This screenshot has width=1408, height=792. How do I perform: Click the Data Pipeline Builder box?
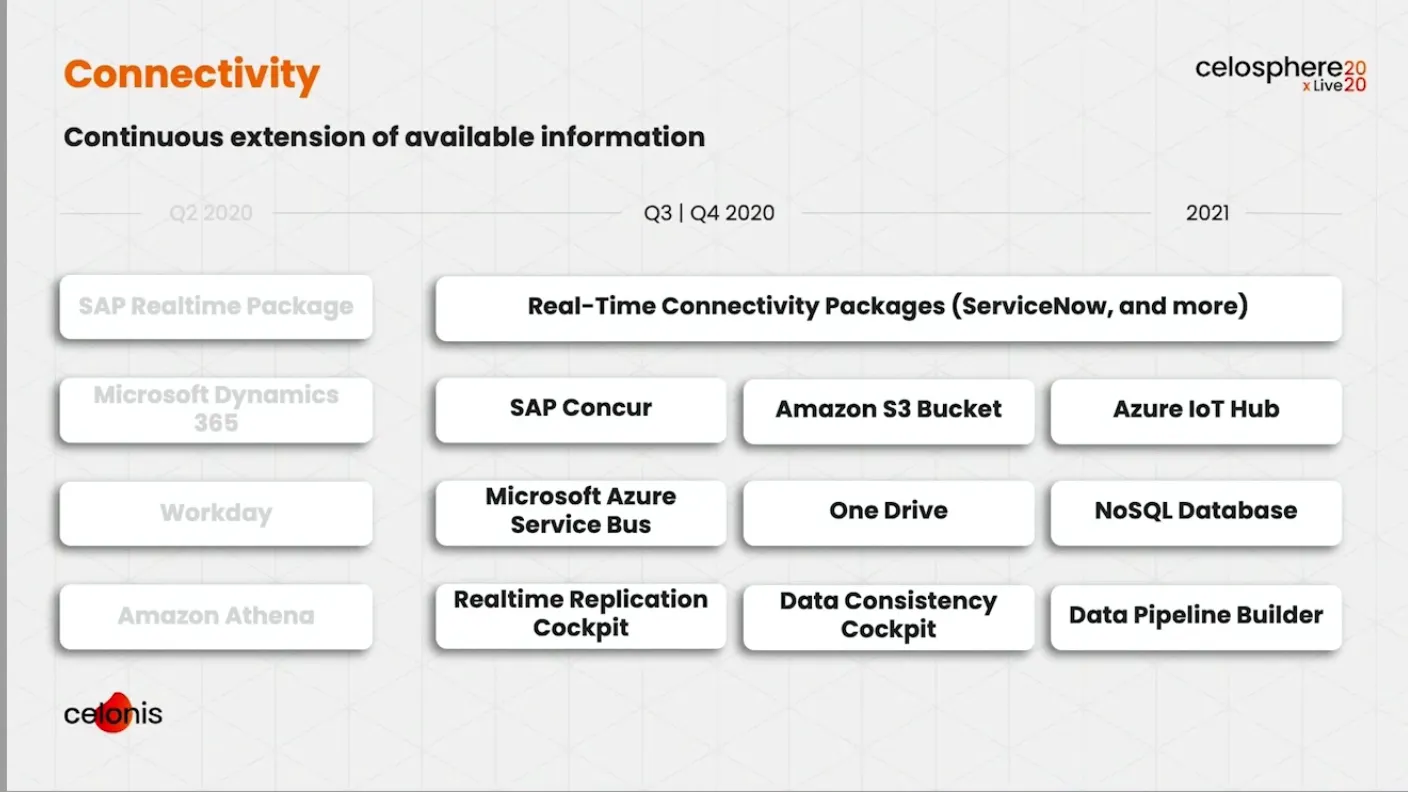1196,616
